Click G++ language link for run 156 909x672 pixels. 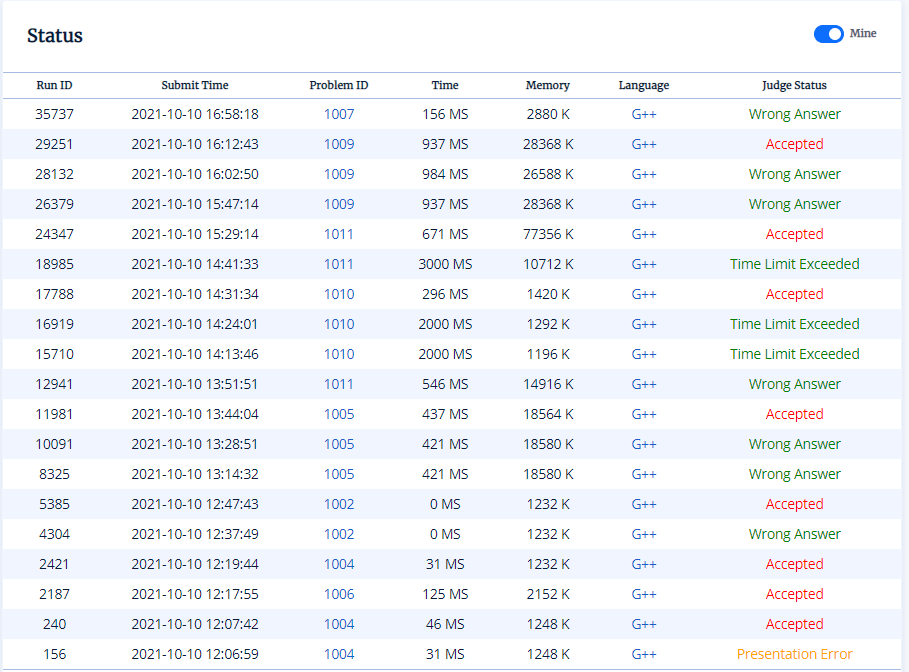click(x=644, y=654)
